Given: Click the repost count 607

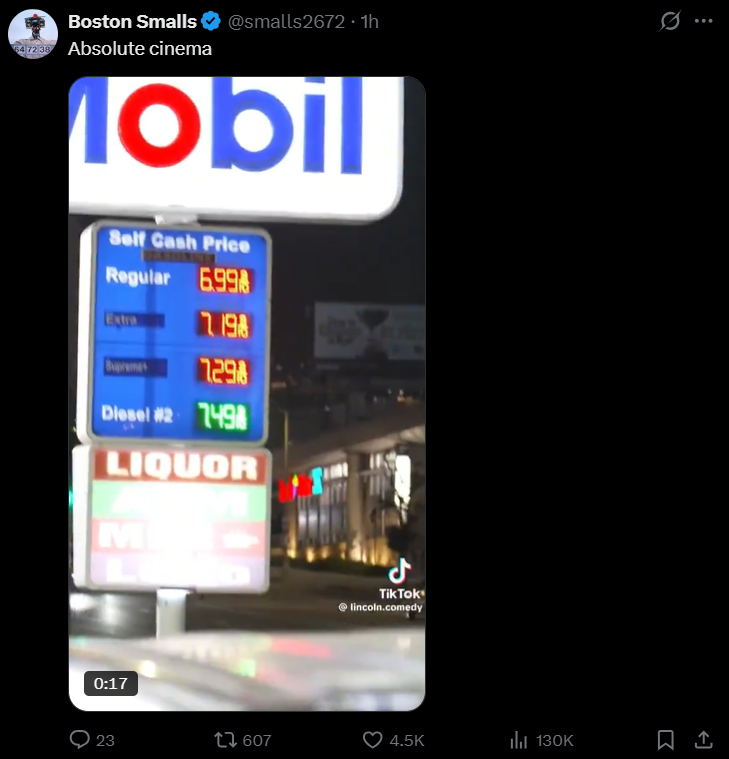Looking at the screenshot, I should coord(257,740).
